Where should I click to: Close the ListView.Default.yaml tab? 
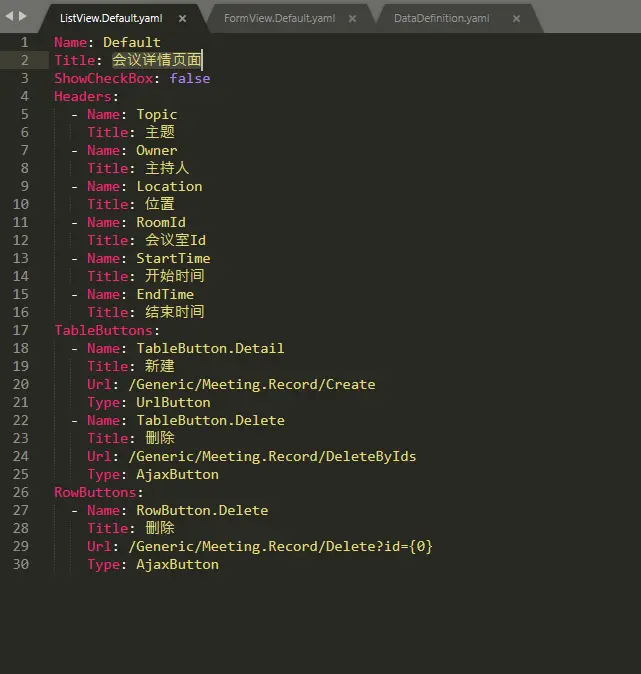pos(182,18)
